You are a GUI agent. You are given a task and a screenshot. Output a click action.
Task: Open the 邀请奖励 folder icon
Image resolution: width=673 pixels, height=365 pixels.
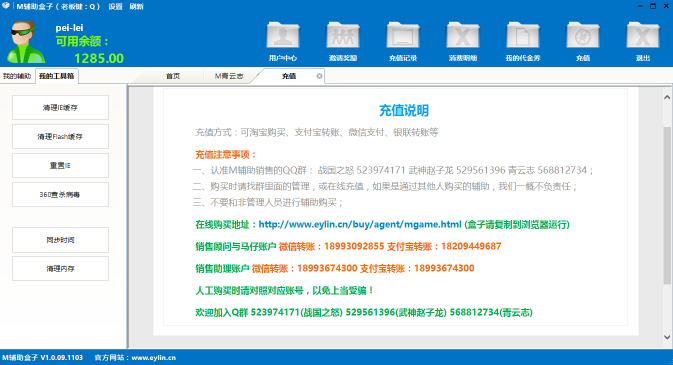[x=343, y=35]
